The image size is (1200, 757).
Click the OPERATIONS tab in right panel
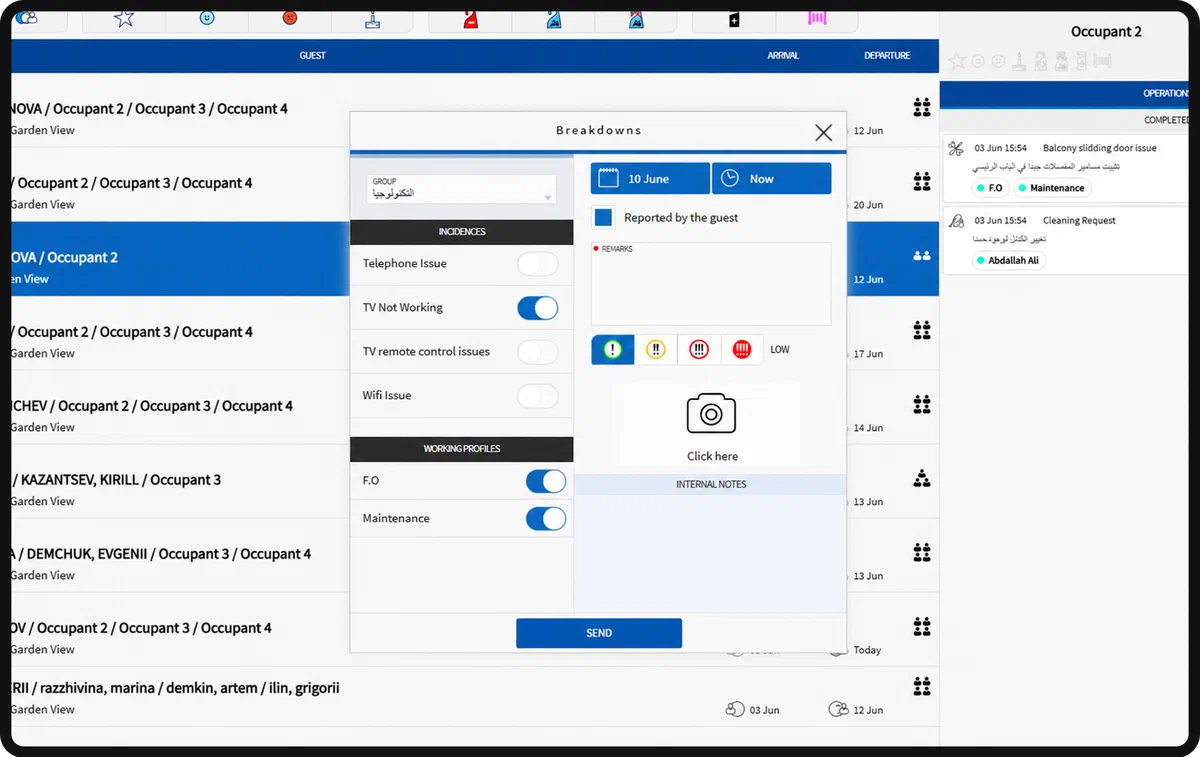point(1166,93)
